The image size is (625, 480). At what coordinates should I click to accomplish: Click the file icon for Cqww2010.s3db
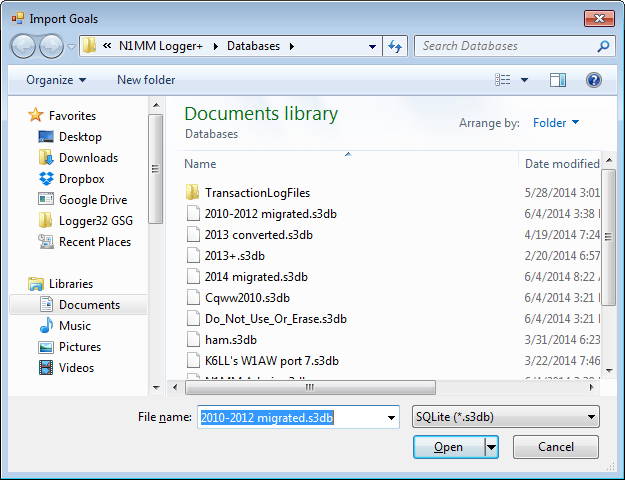click(193, 298)
